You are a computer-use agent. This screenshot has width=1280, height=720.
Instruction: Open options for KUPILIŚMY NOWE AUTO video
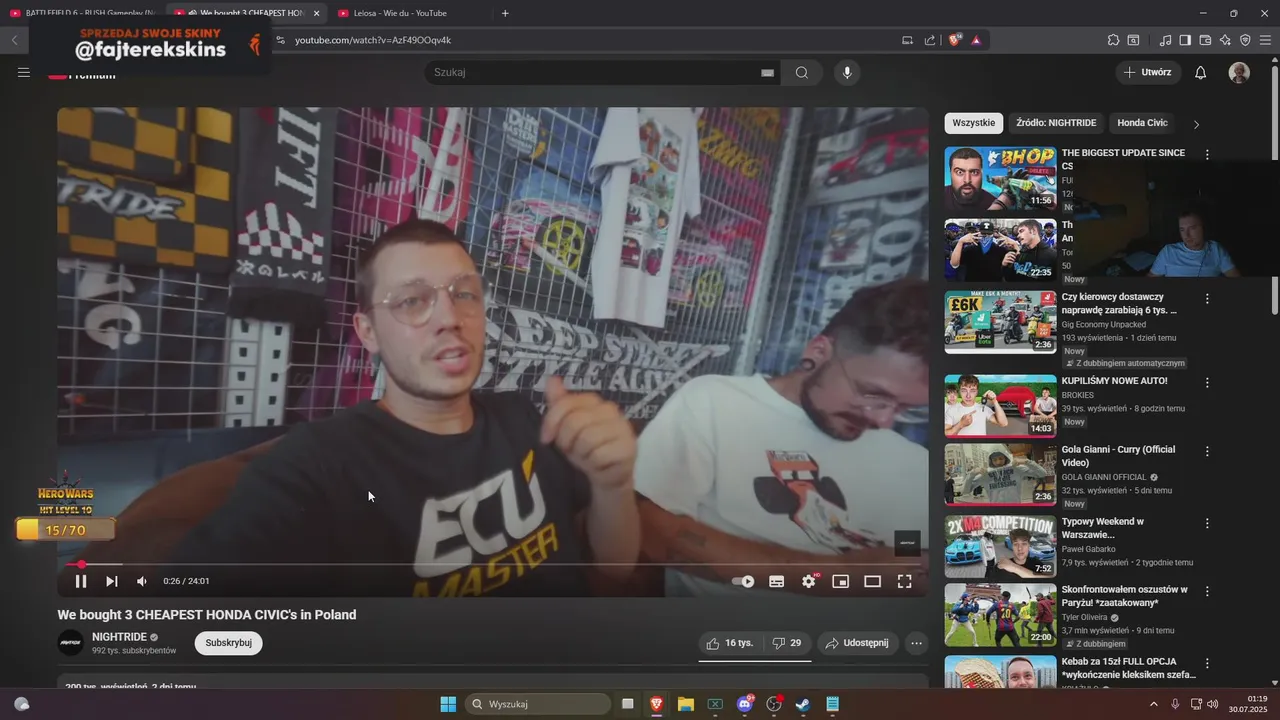[1207, 383]
